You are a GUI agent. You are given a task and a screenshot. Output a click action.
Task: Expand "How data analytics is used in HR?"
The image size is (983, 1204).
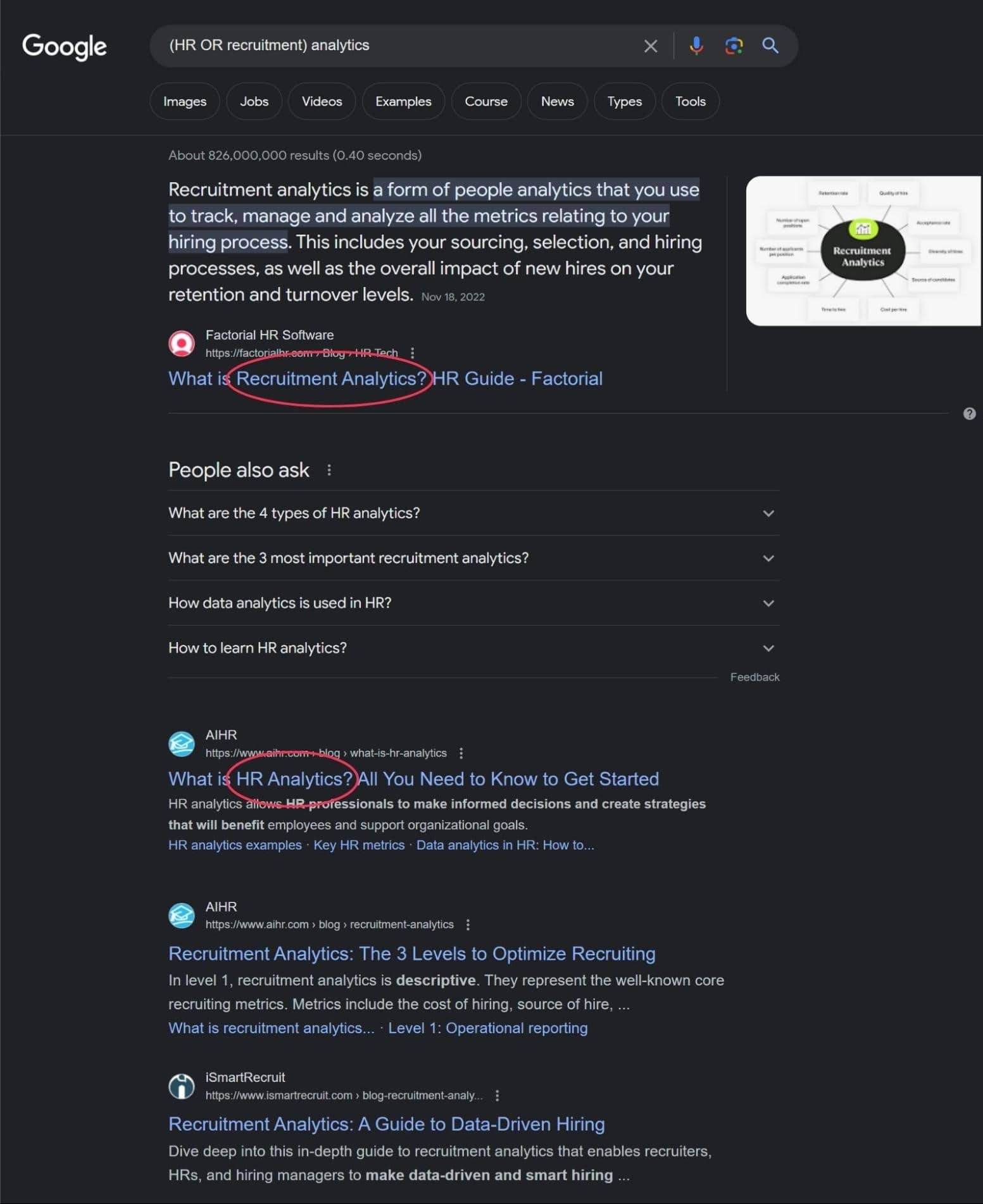tap(768, 603)
